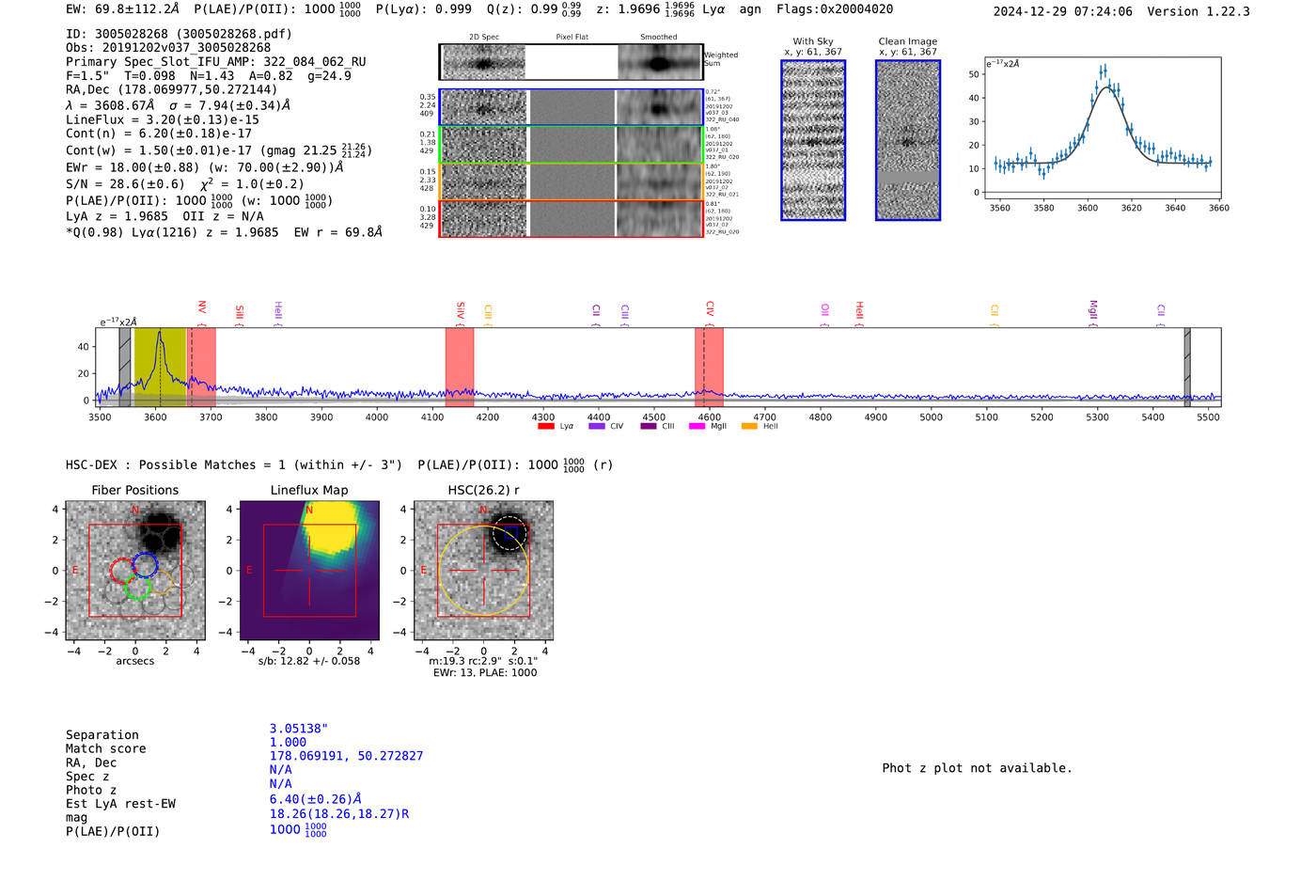Viewport: 1316px width, 896px height.
Task: Click the red Lyα legend swatch
Action: click(x=545, y=427)
